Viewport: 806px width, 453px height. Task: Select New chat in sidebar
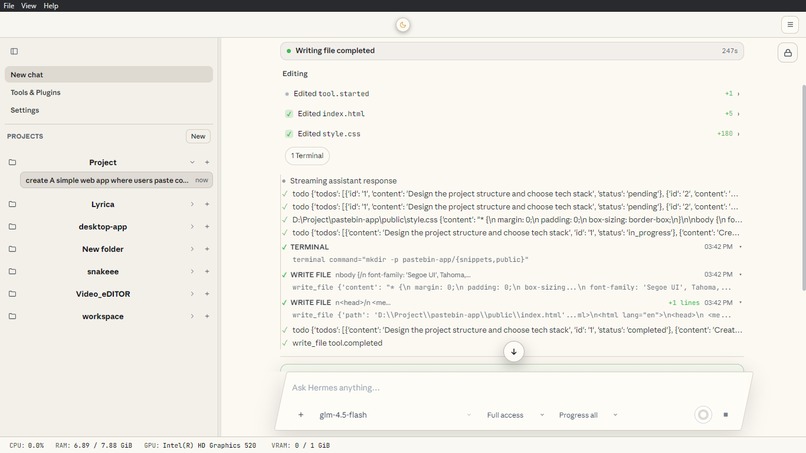109,75
